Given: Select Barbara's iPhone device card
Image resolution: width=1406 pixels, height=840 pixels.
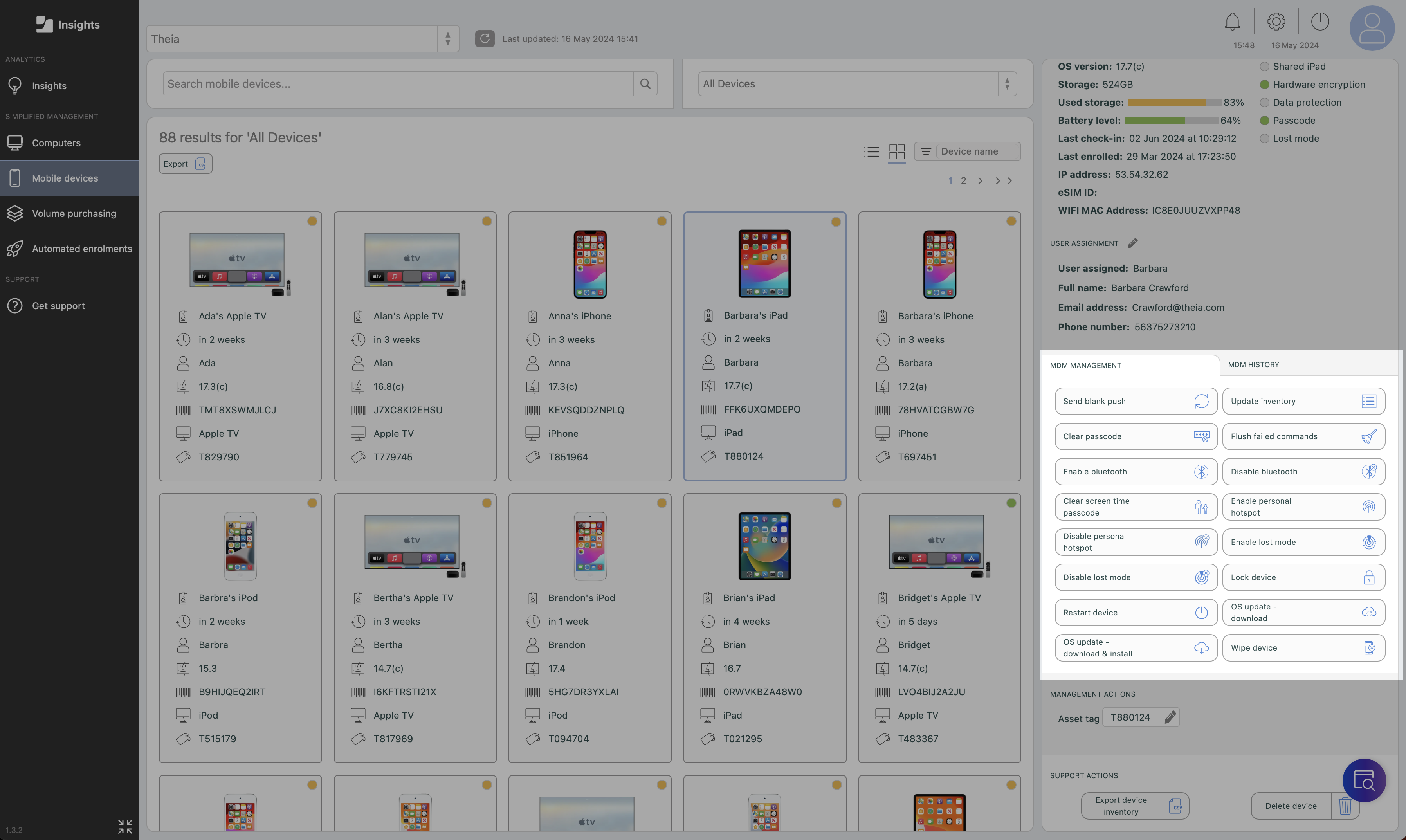Looking at the screenshot, I should pos(939,346).
